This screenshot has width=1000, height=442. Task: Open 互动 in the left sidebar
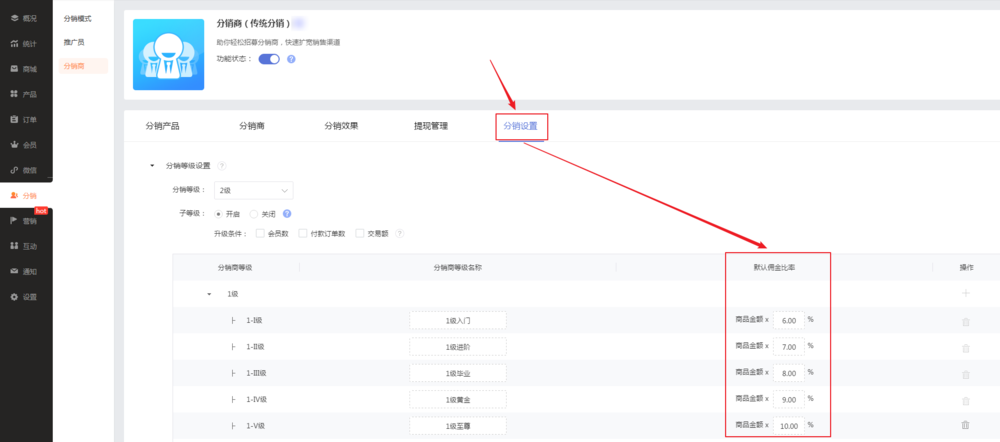click(24, 246)
